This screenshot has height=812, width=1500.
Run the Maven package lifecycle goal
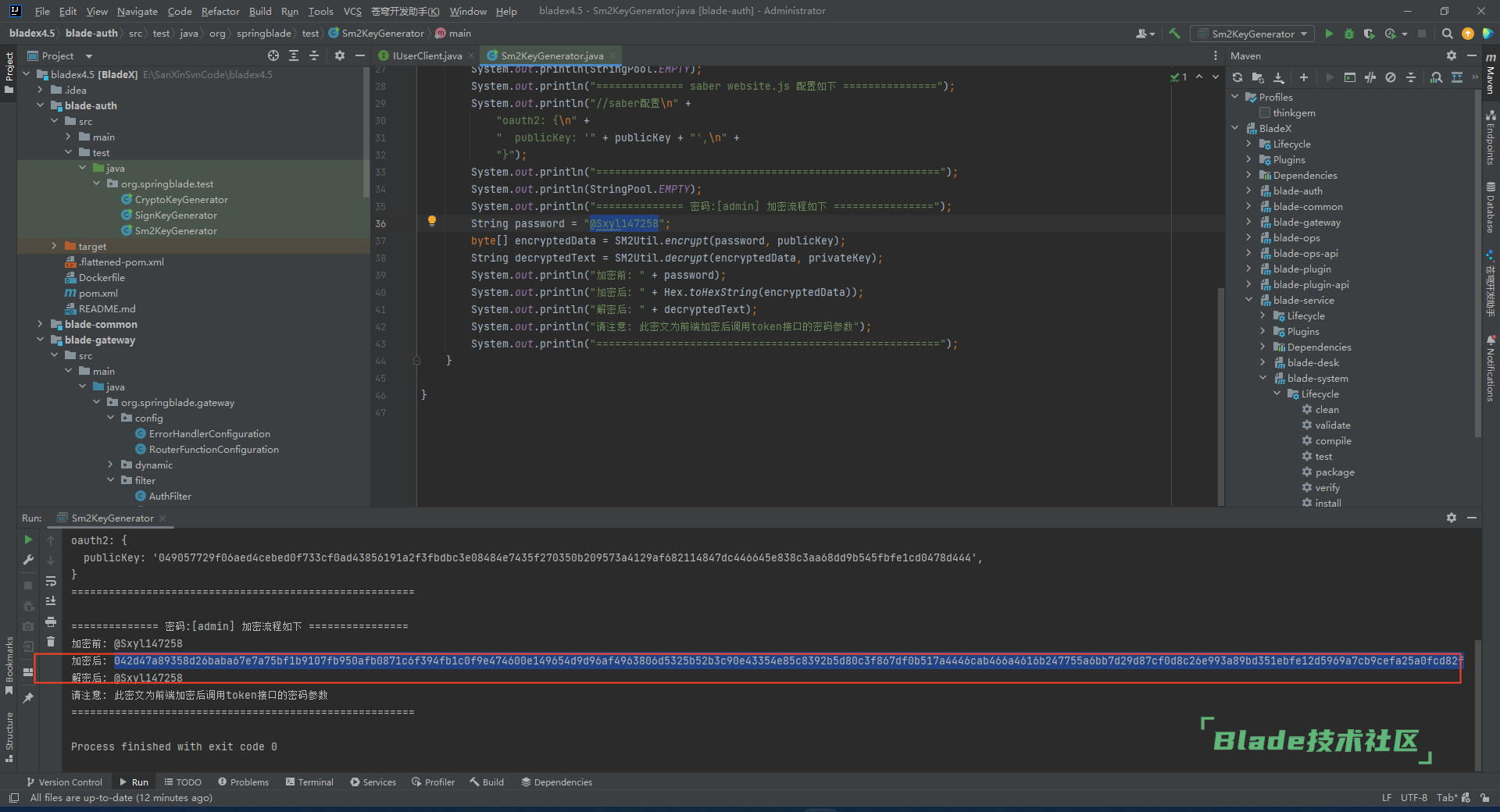(x=1334, y=472)
